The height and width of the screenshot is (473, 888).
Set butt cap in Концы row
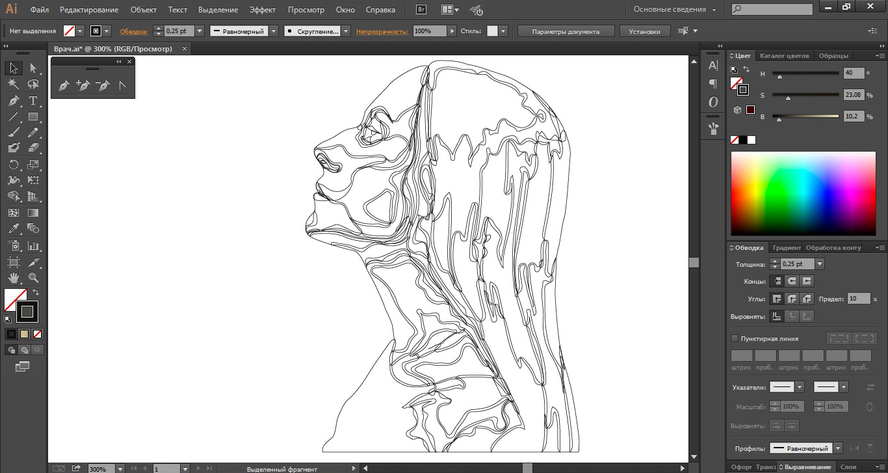point(777,281)
